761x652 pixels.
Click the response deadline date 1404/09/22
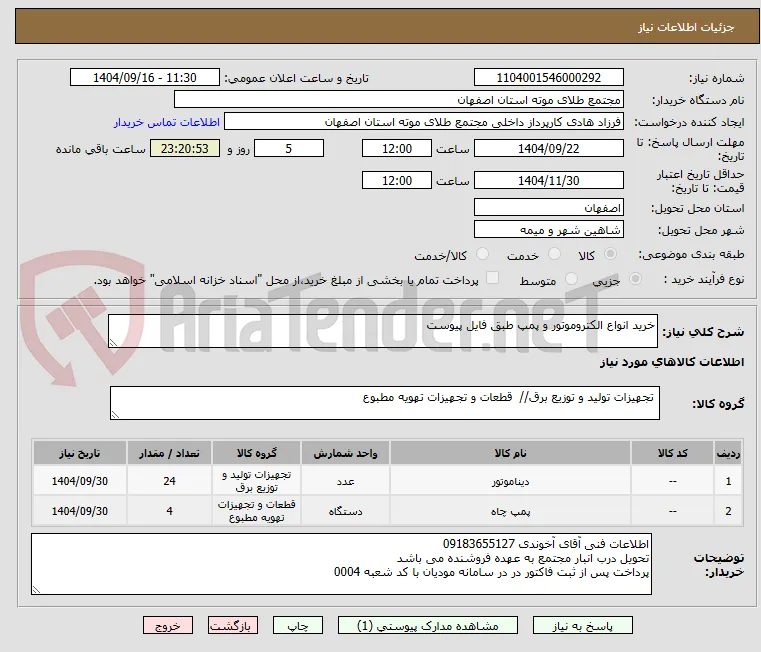pyautogui.click(x=548, y=149)
